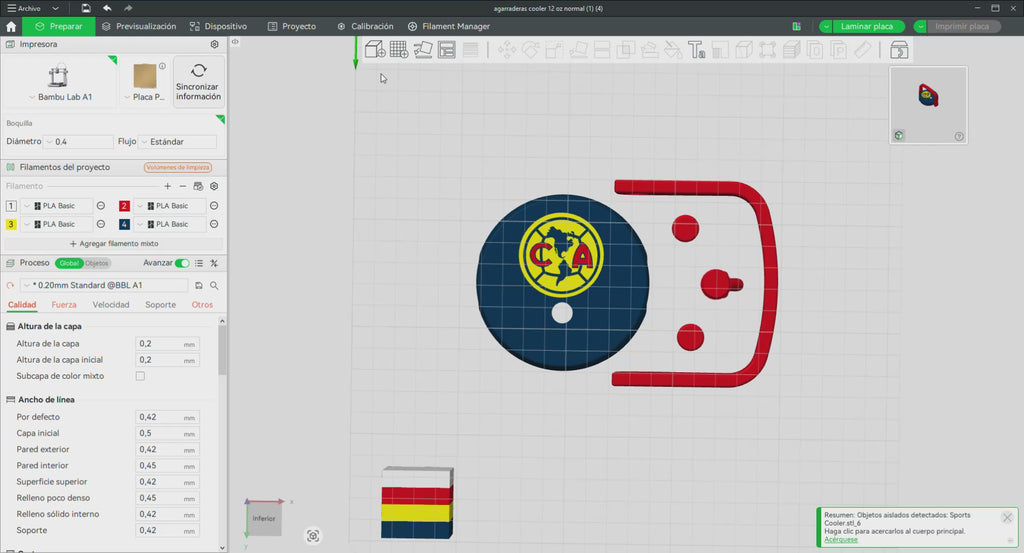
Task: Open filament settings gear icon
Action: (214, 186)
